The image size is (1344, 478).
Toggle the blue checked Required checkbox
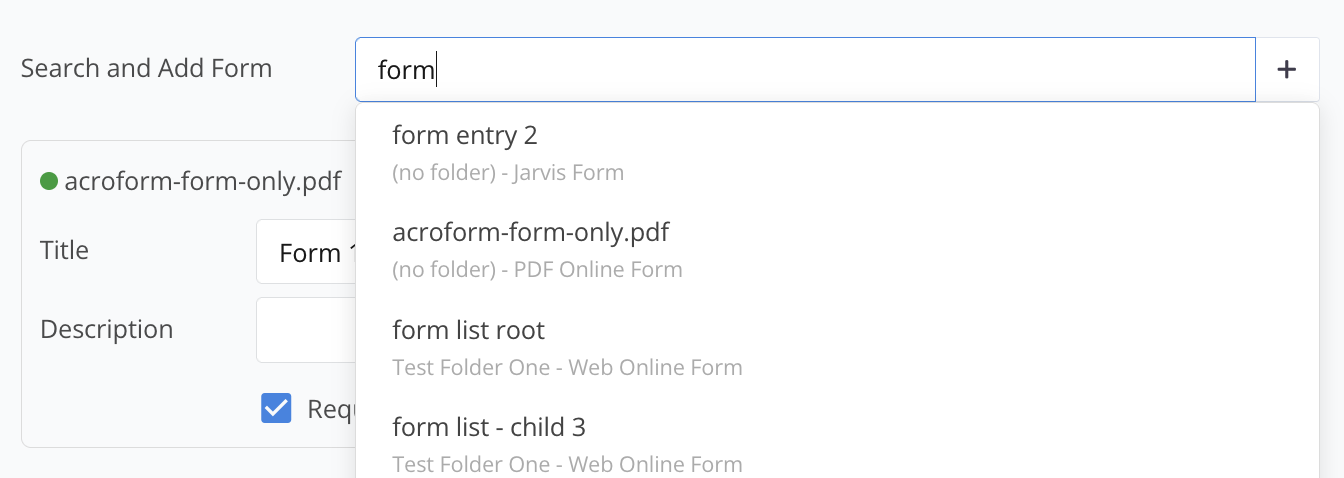click(x=276, y=408)
